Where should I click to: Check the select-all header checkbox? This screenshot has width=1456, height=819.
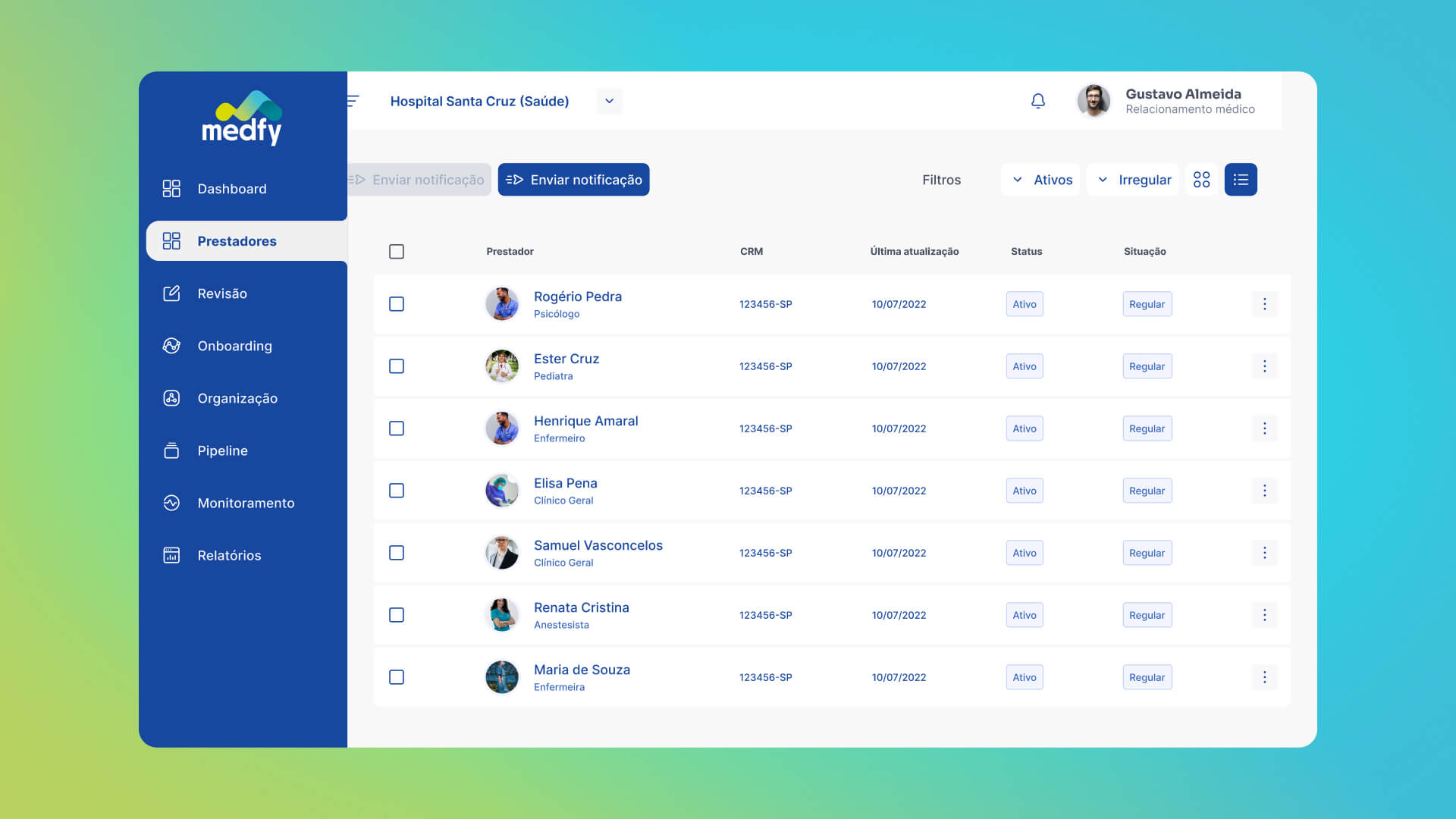click(397, 251)
